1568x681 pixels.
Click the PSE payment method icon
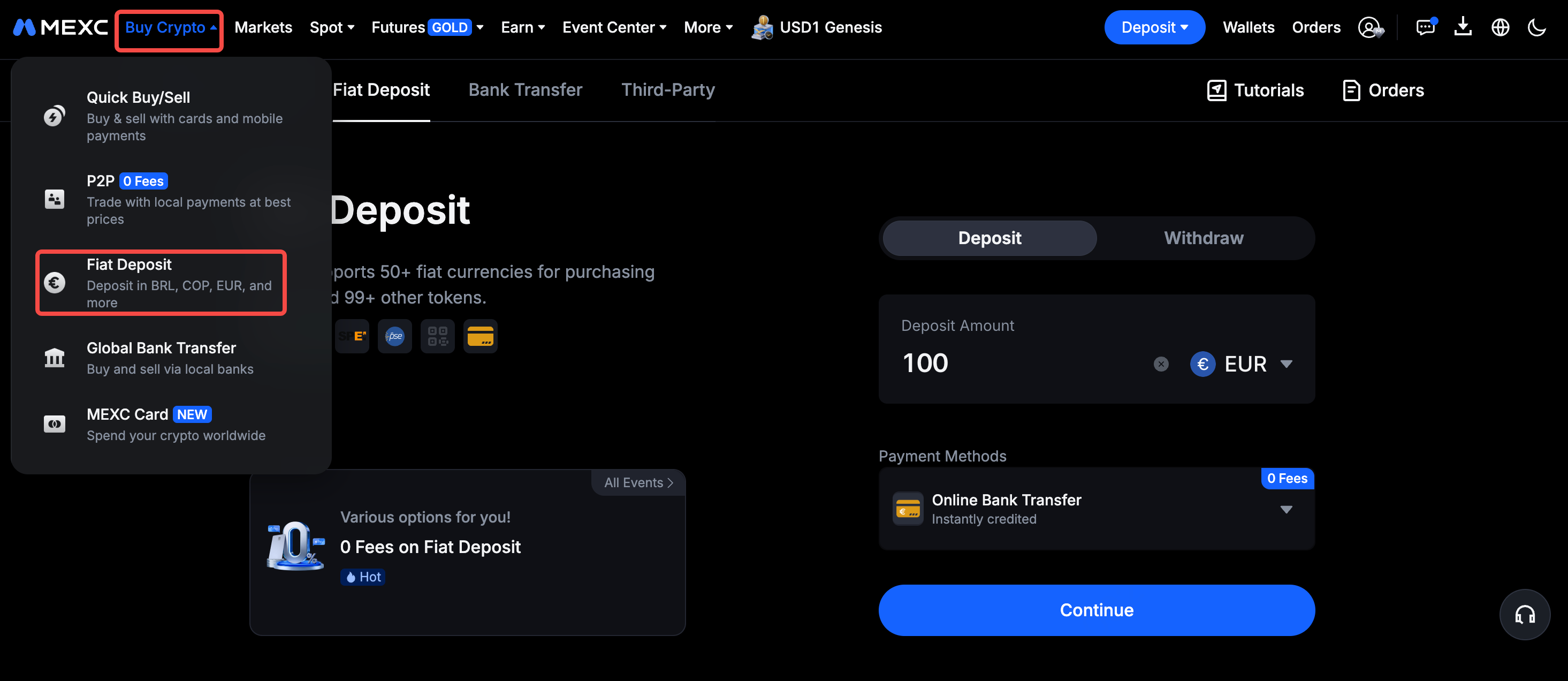coord(394,336)
